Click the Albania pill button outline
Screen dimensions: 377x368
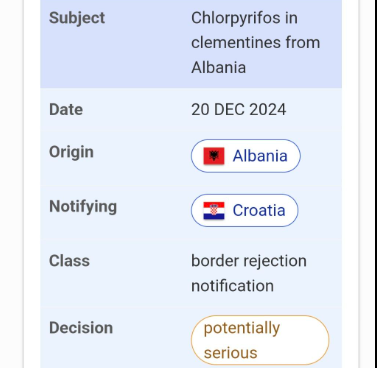(x=246, y=156)
